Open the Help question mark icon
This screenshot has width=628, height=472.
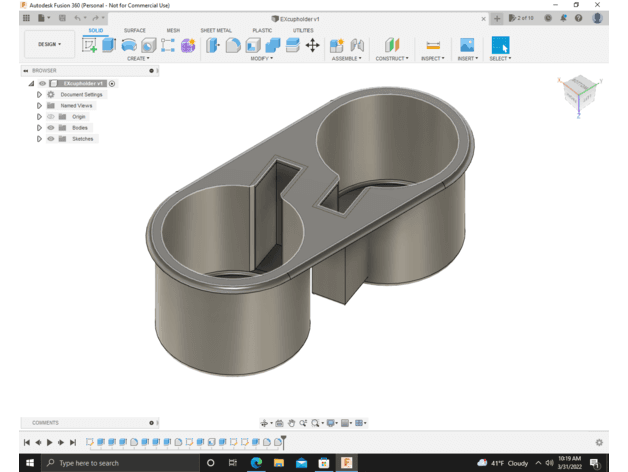(x=579, y=18)
